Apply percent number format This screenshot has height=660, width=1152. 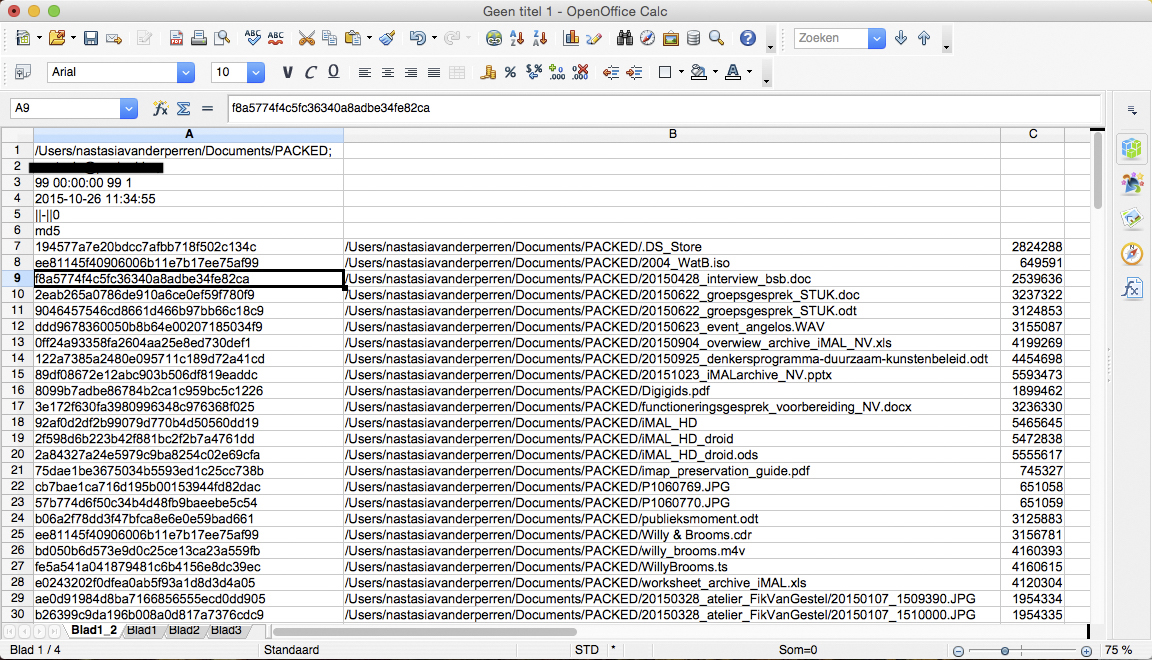510,72
